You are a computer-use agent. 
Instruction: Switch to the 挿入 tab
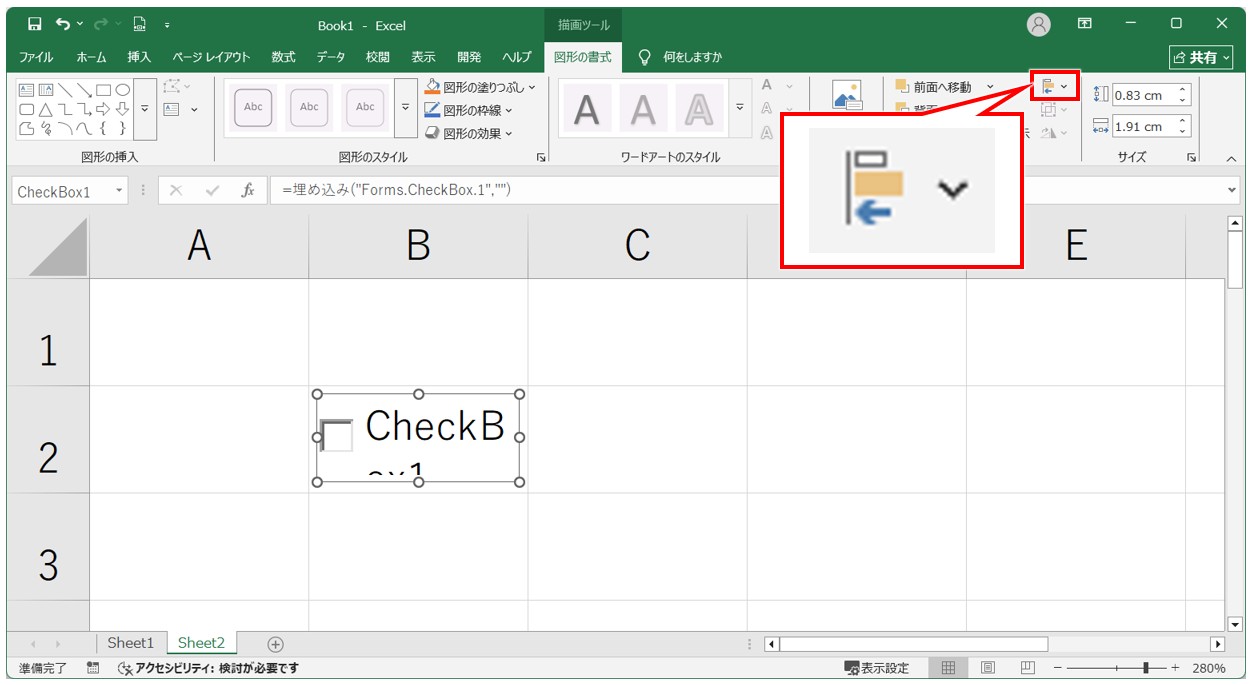139,57
